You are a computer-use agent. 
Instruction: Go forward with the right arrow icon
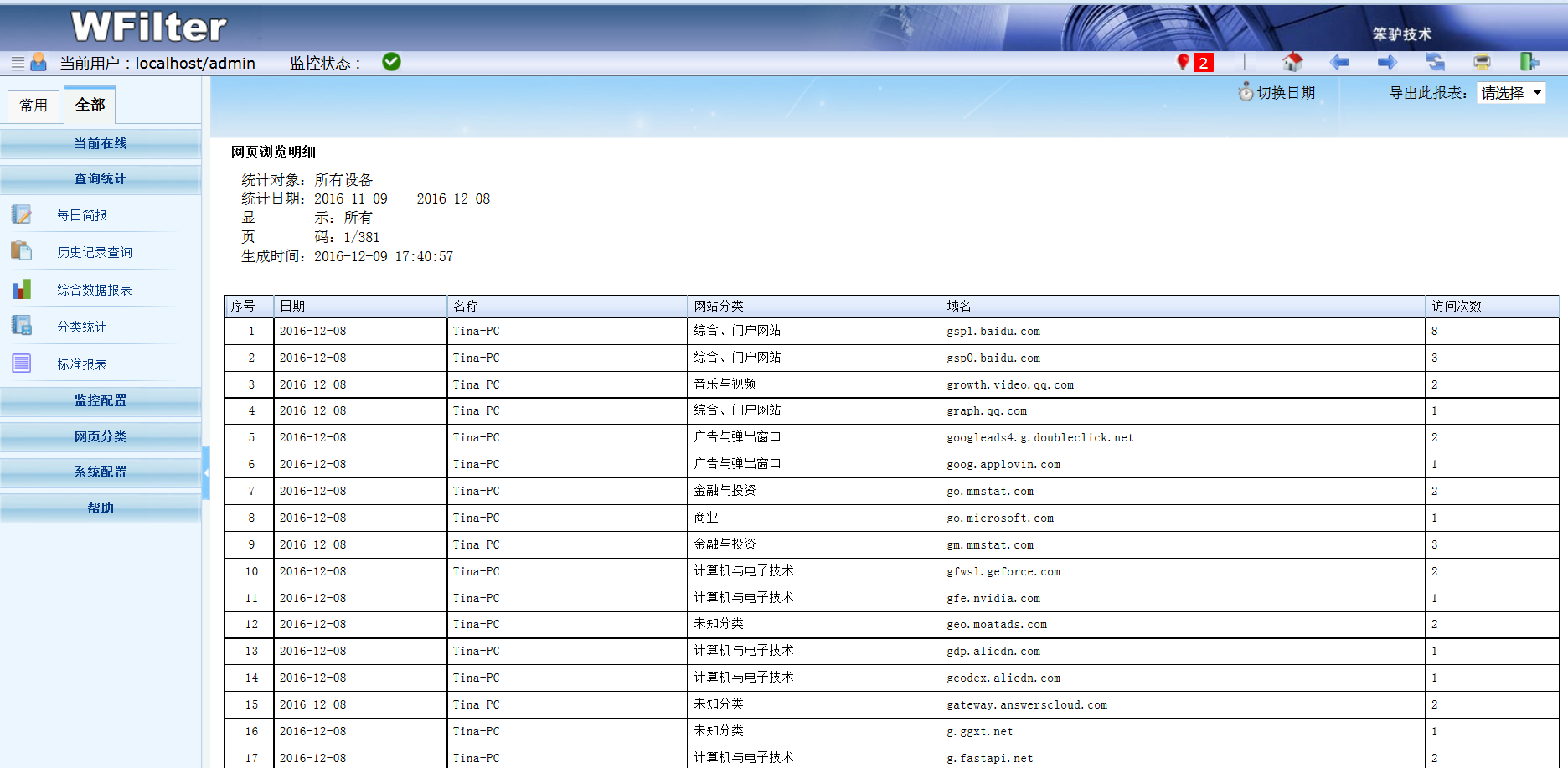point(1387,62)
